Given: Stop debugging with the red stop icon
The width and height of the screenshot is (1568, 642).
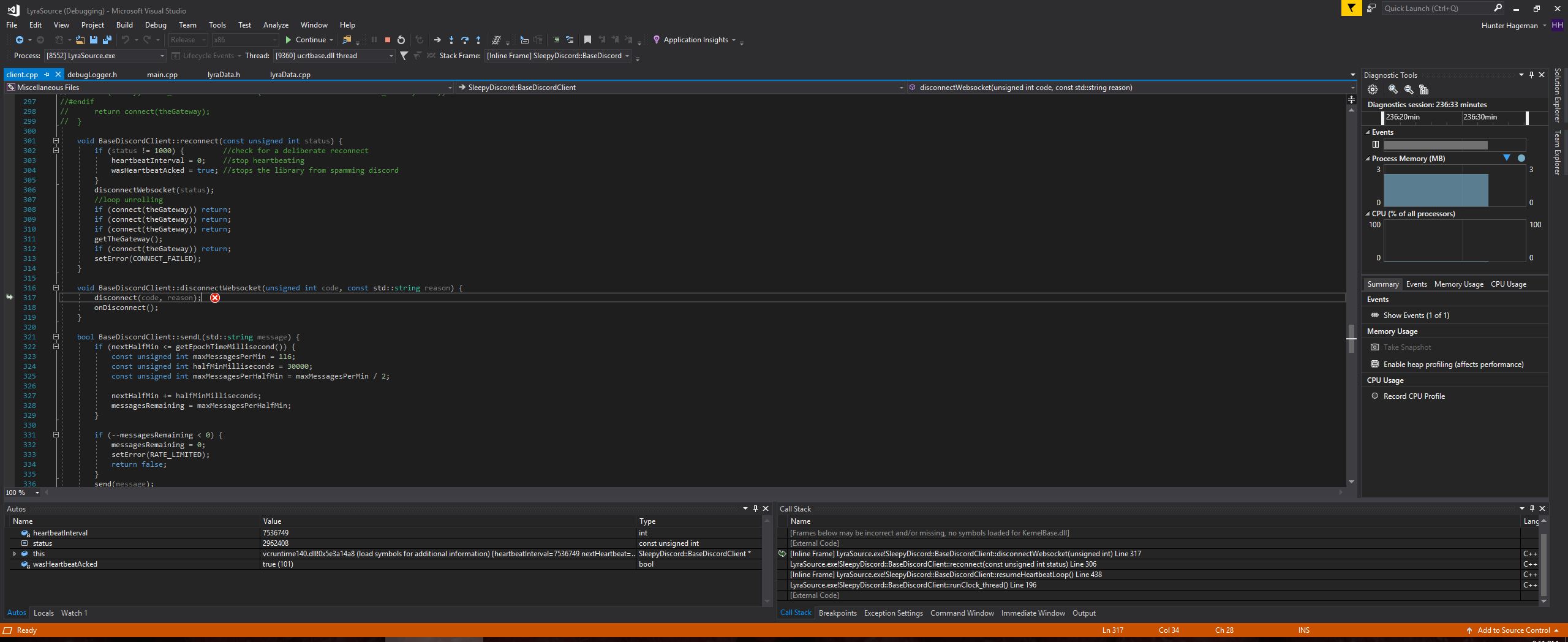Looking at the screenshot, I should pyautogui.click(x=387, y=40).
